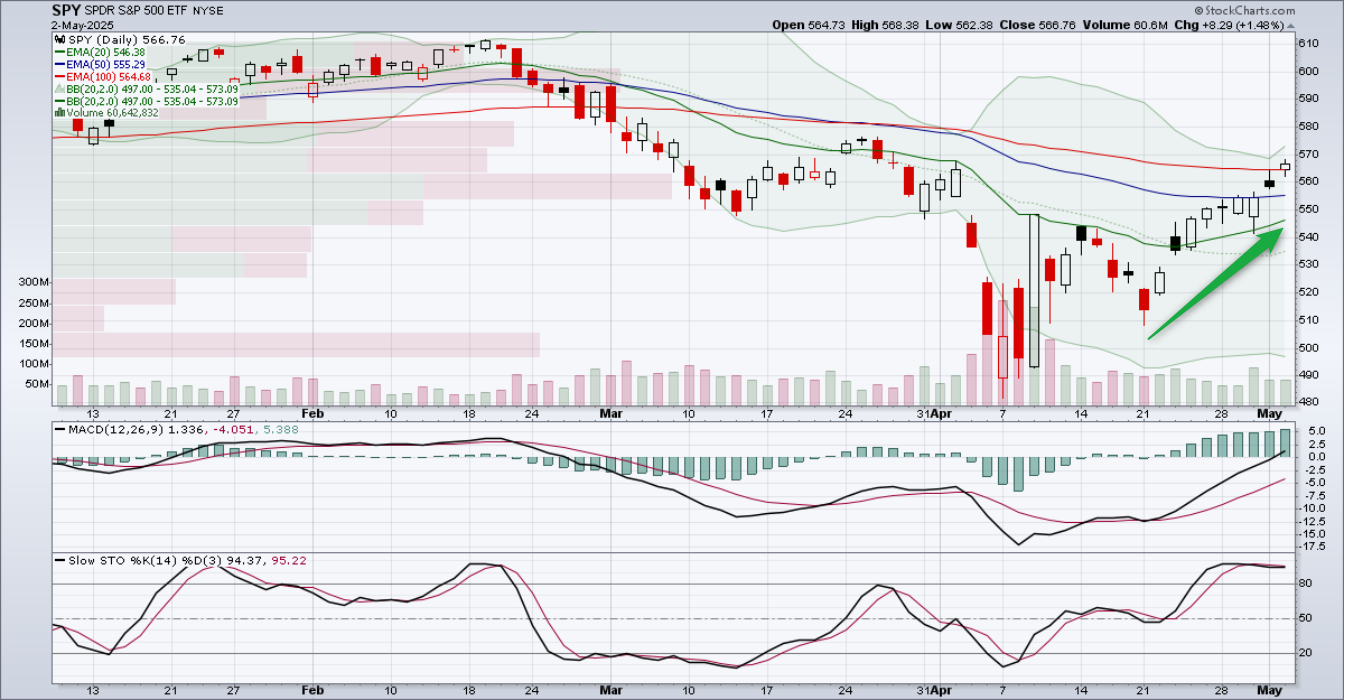Click the candlestick icon beside SPY (Daily)
Viewport: 1345px width, 700px height.
pyautogui.click(x=58, y=39)
